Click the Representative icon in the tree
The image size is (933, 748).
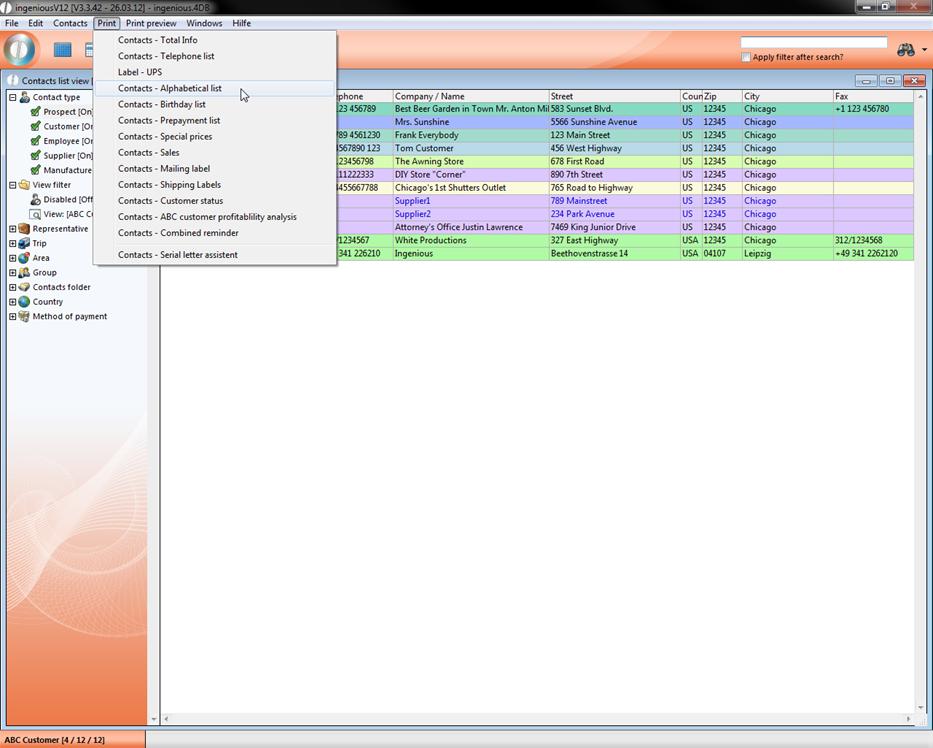tap(24, 229)
